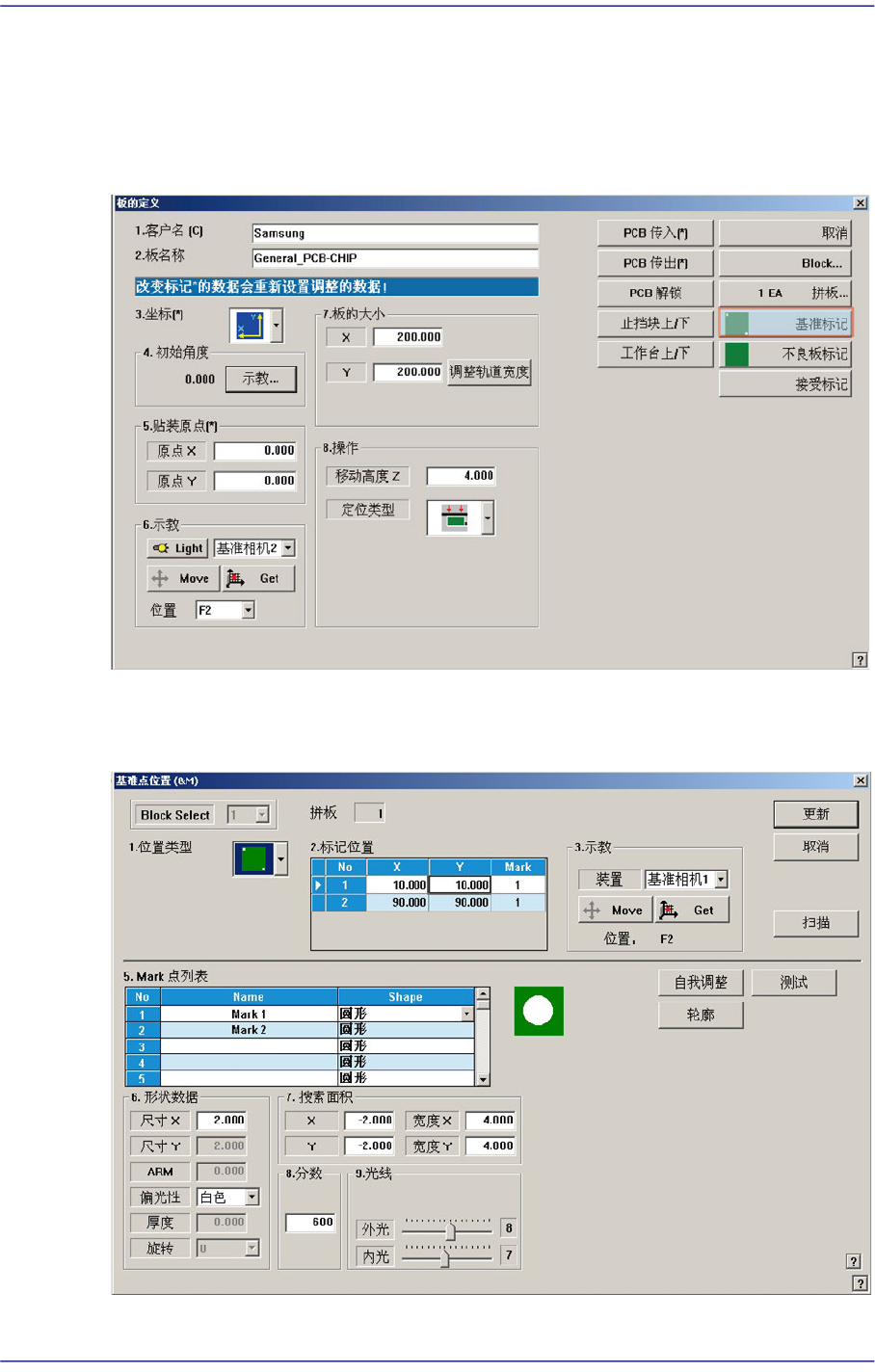Click the 搜索面积 Y -2.000 field
875x1372 pixels.
click(x=369, y=1147)
